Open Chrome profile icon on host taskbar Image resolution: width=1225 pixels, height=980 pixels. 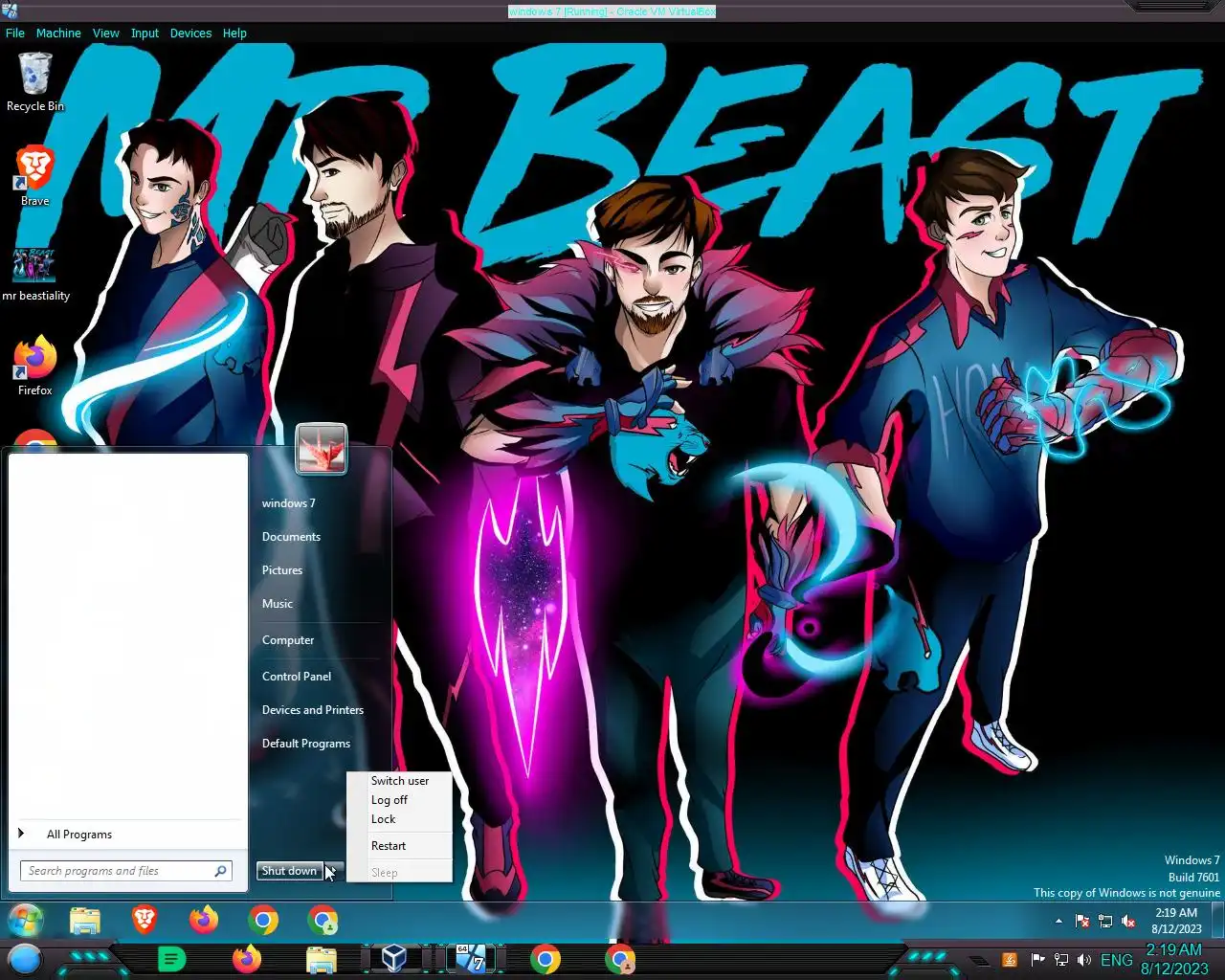click(x=620, y=959)
